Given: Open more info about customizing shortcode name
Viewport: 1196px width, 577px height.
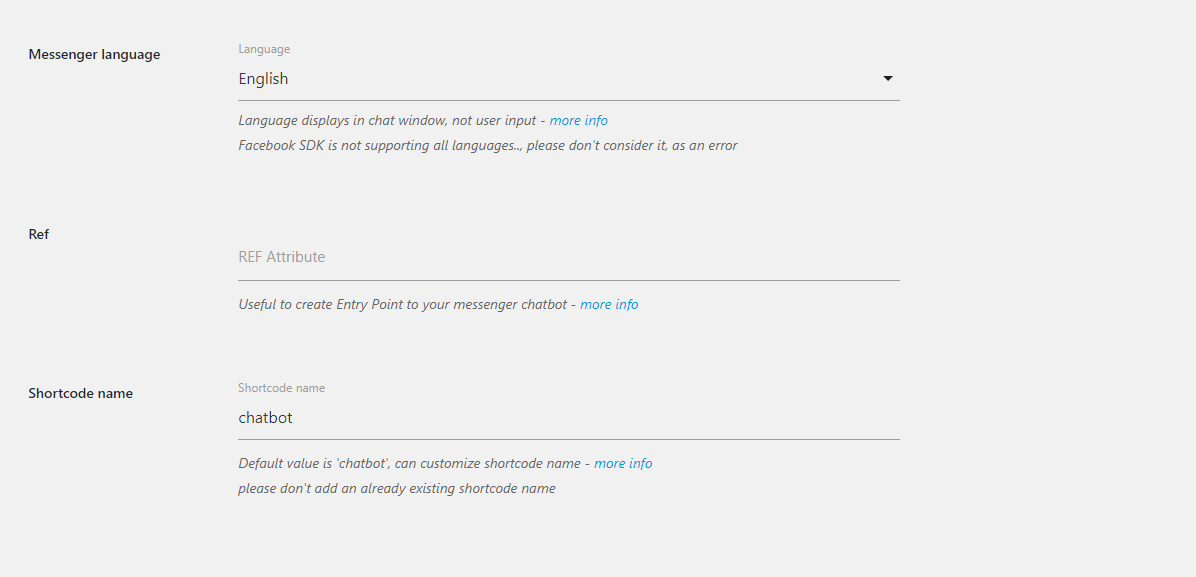Looking at the screenshot, I should tap(623, 464).
